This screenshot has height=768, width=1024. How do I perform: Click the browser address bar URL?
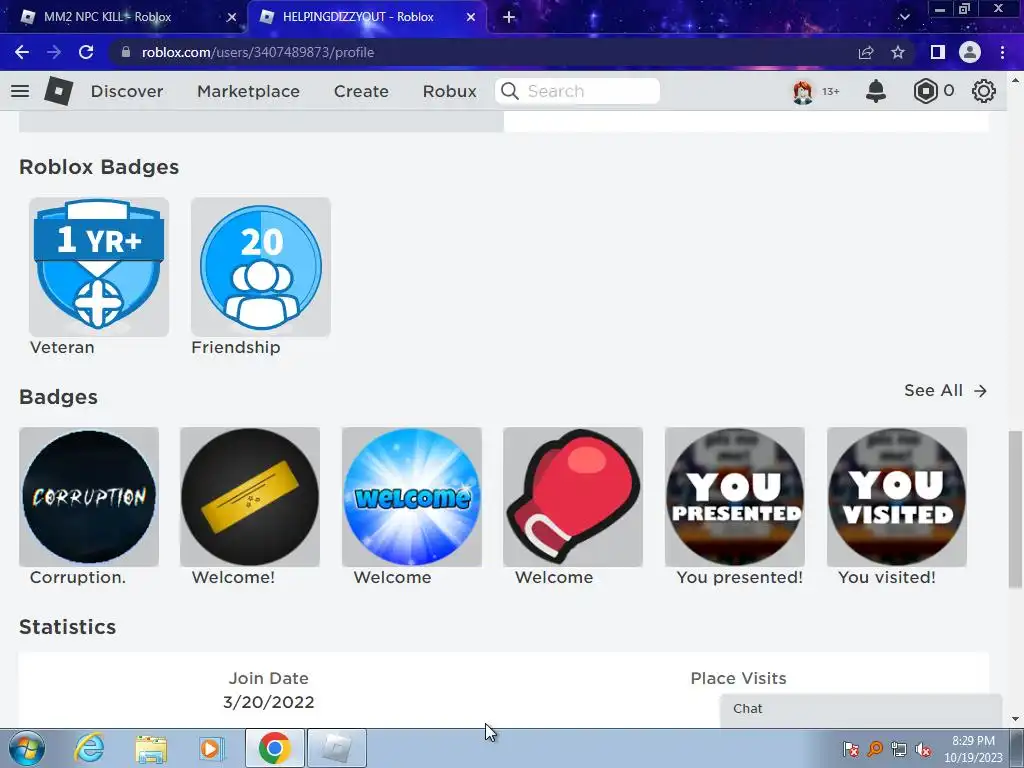pos(258,52)
